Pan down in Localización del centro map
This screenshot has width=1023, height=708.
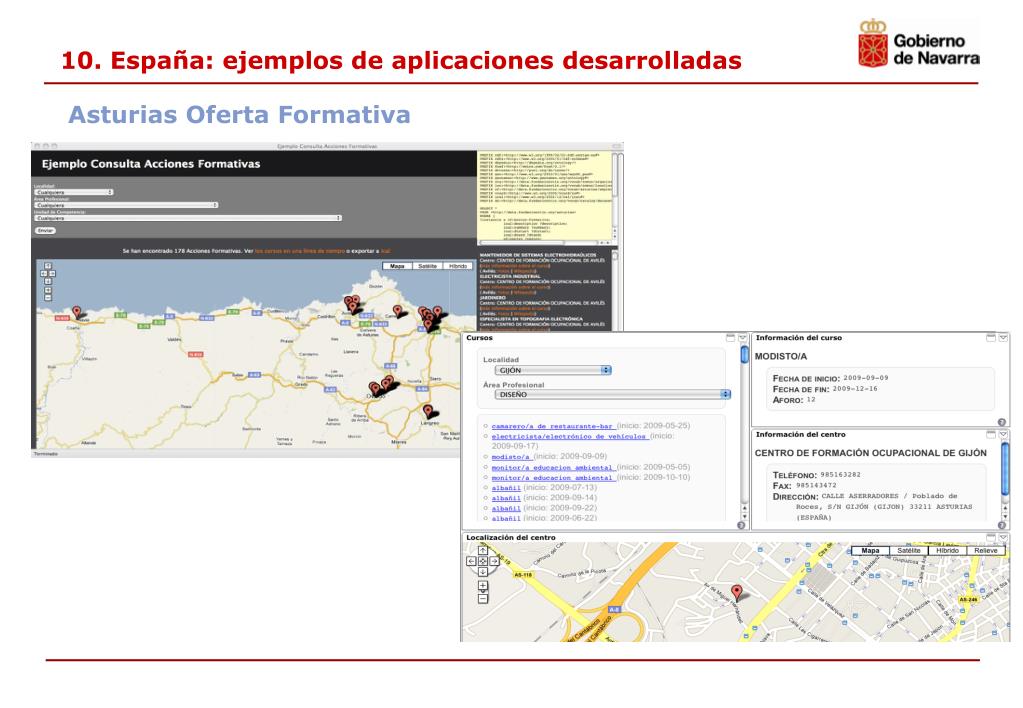click(x=483, y=572)
